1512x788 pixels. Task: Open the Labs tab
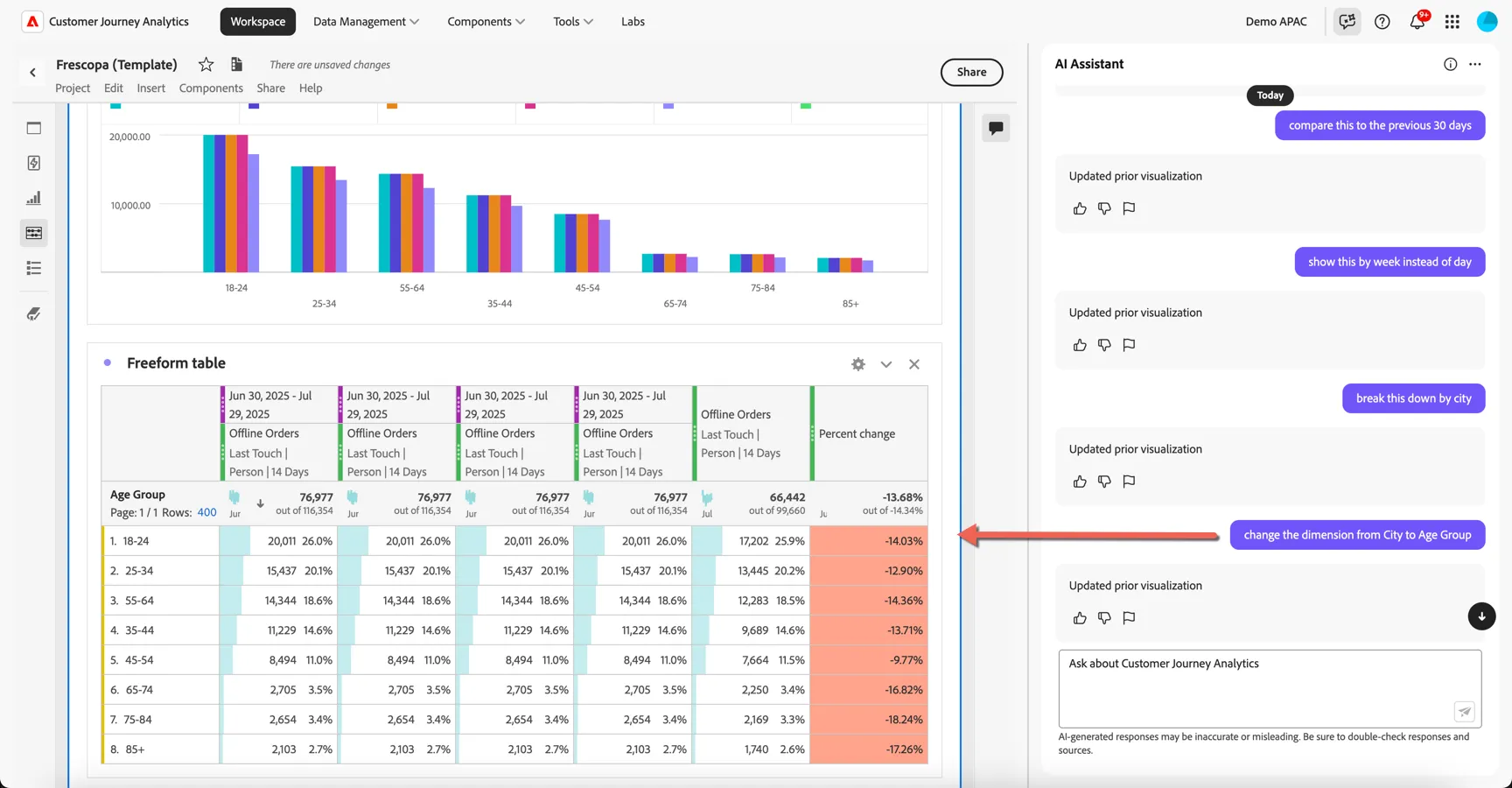coord(633,22)
